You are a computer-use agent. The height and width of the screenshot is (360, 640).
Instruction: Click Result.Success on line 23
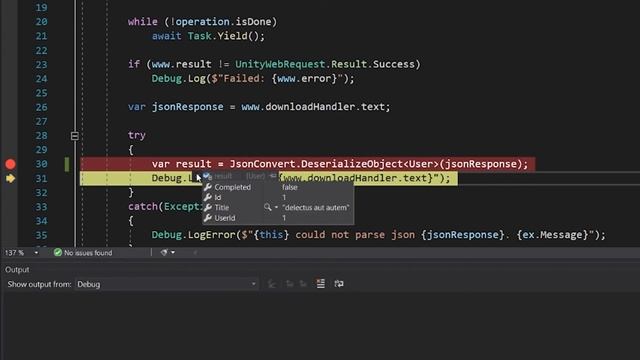click(373, 64)
